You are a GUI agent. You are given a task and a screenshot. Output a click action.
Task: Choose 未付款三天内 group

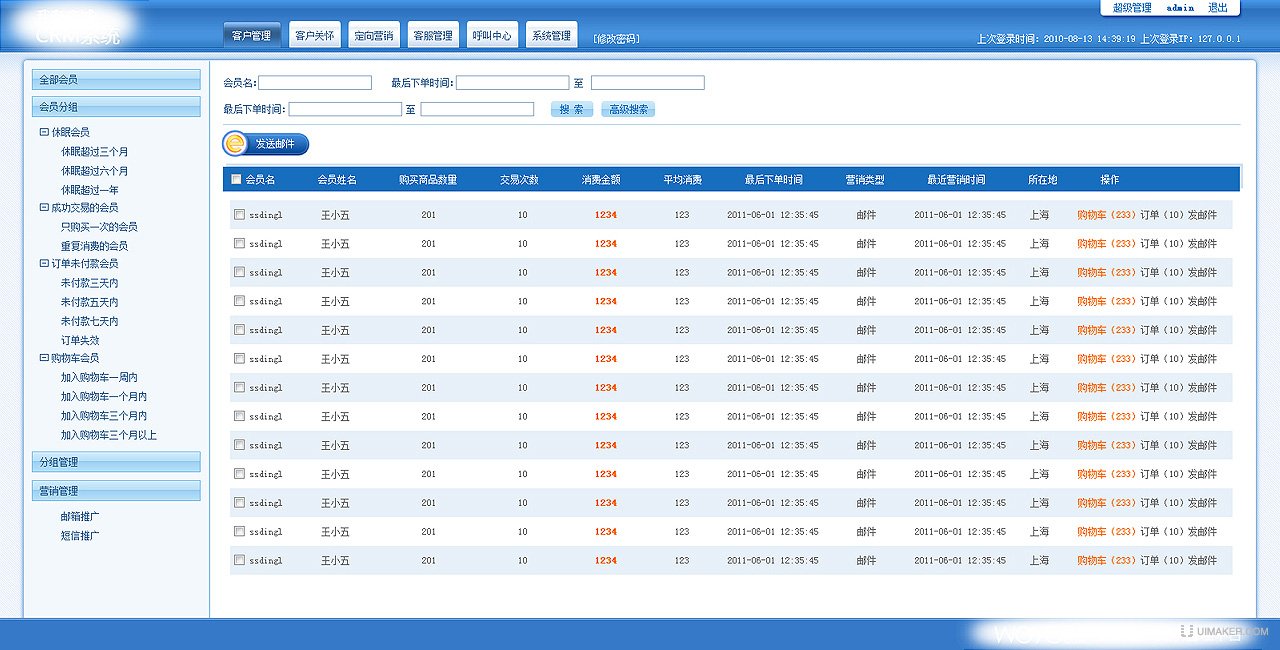(89, 283)
